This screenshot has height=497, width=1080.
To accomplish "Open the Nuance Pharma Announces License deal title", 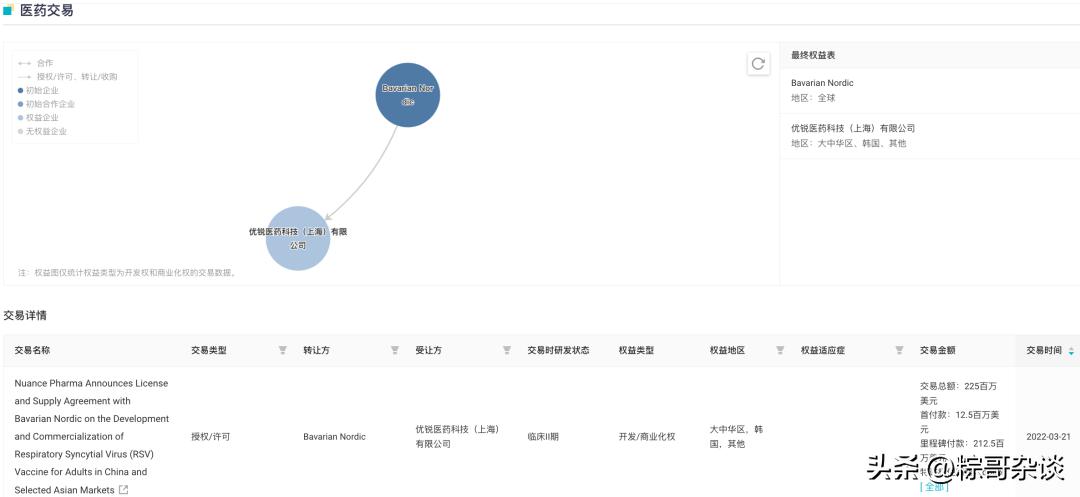I will coord(92,436).
